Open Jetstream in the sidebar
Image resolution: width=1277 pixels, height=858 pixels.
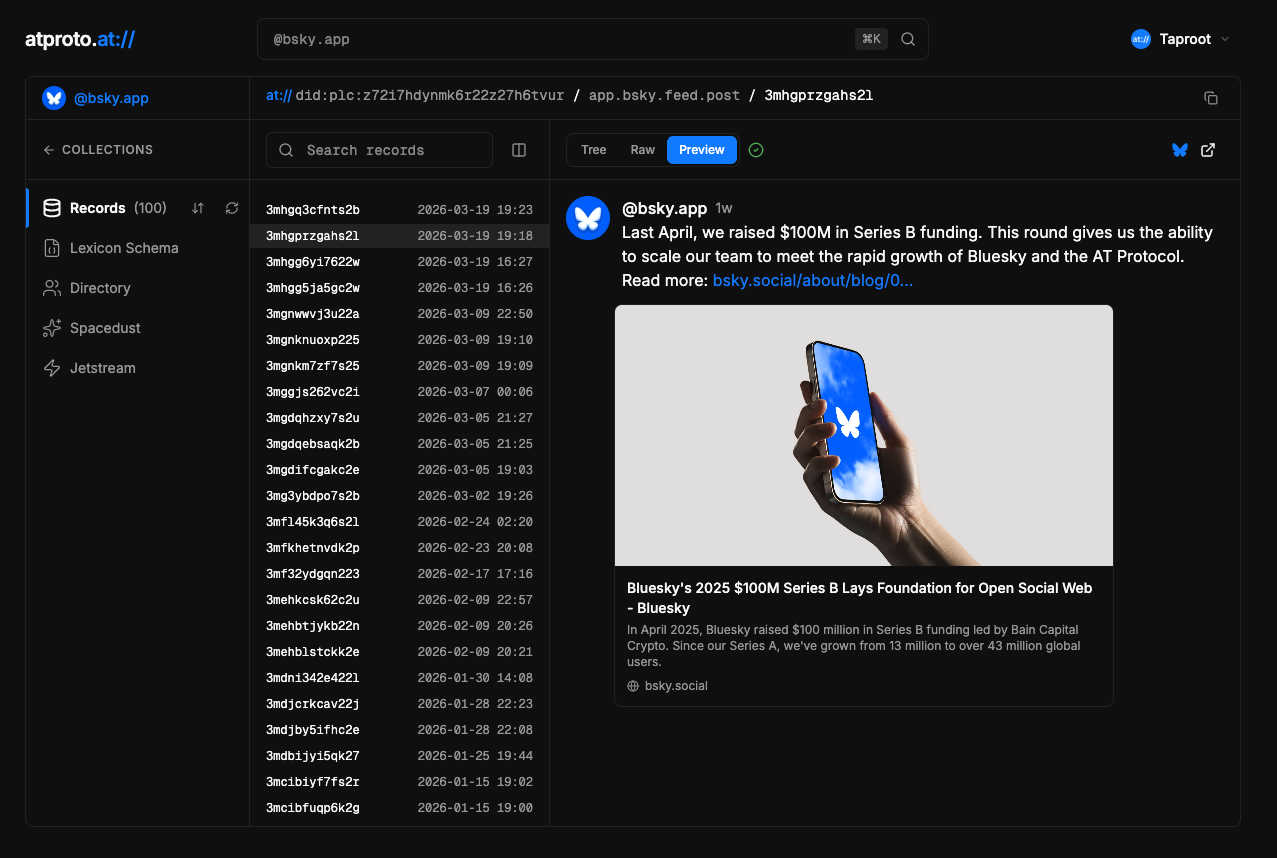[102, 368]
